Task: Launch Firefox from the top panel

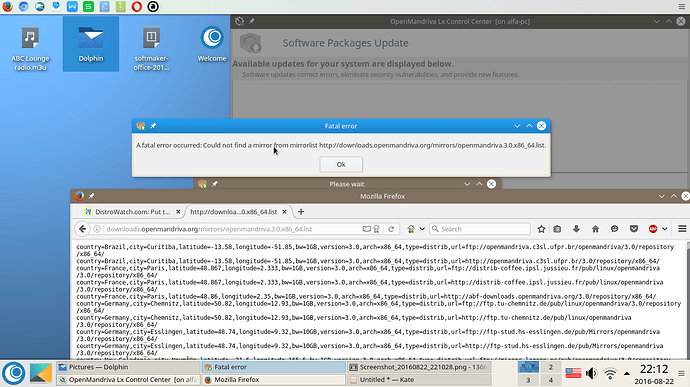Action: point(7,7)
